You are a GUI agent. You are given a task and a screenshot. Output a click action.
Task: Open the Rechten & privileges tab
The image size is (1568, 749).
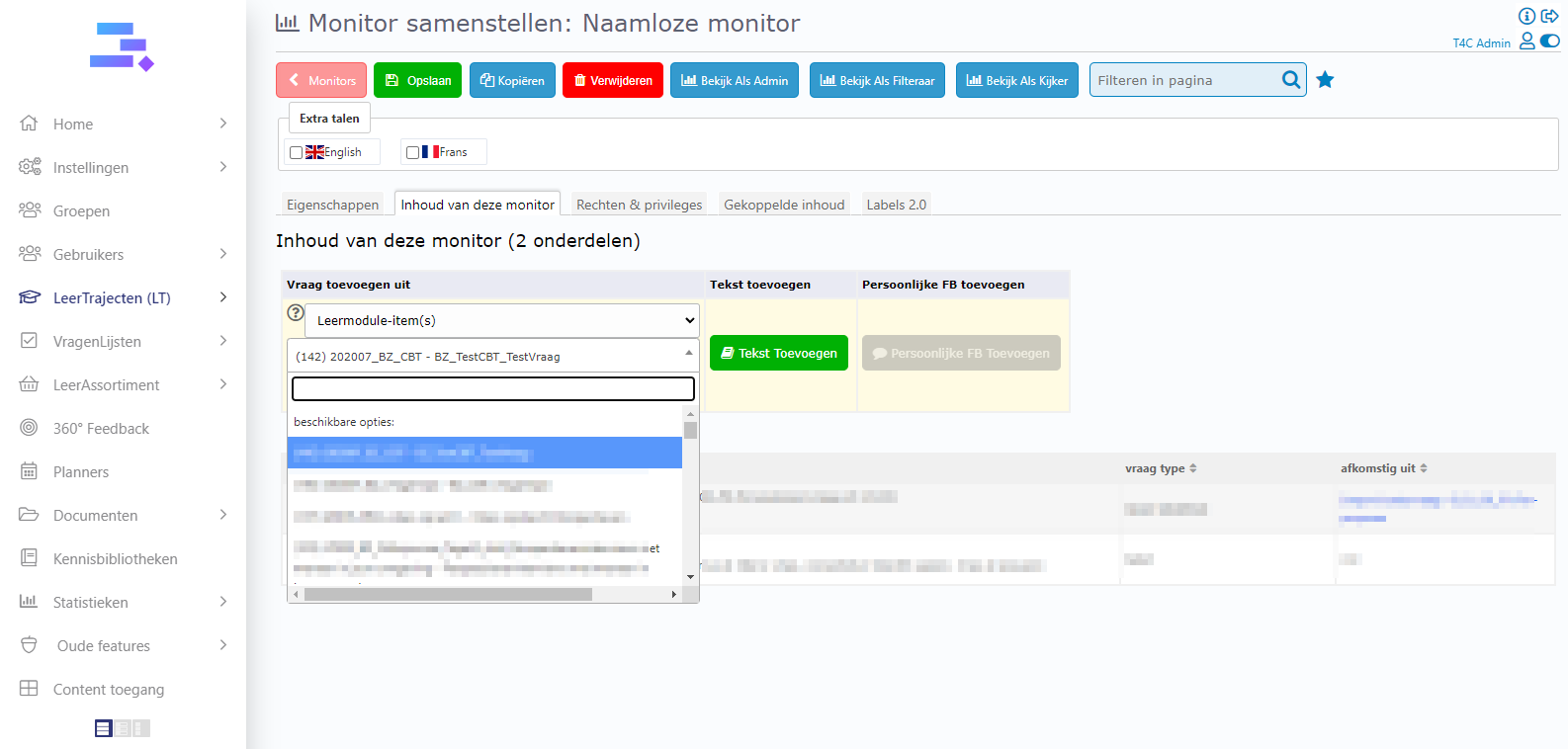point(639,205)
